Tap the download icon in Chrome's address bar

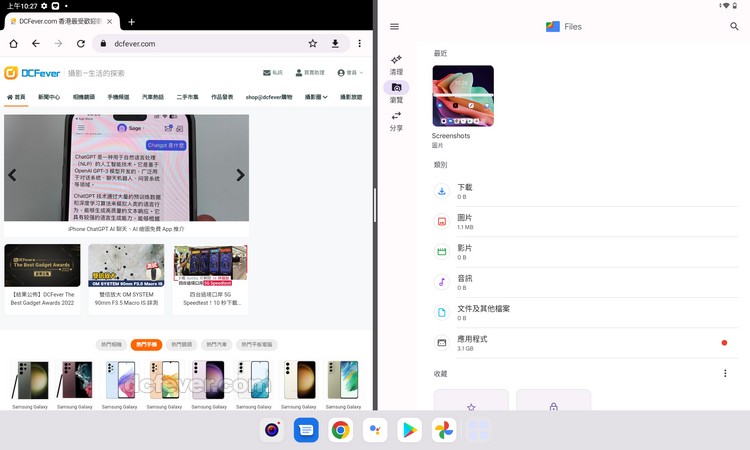(335, 44)
